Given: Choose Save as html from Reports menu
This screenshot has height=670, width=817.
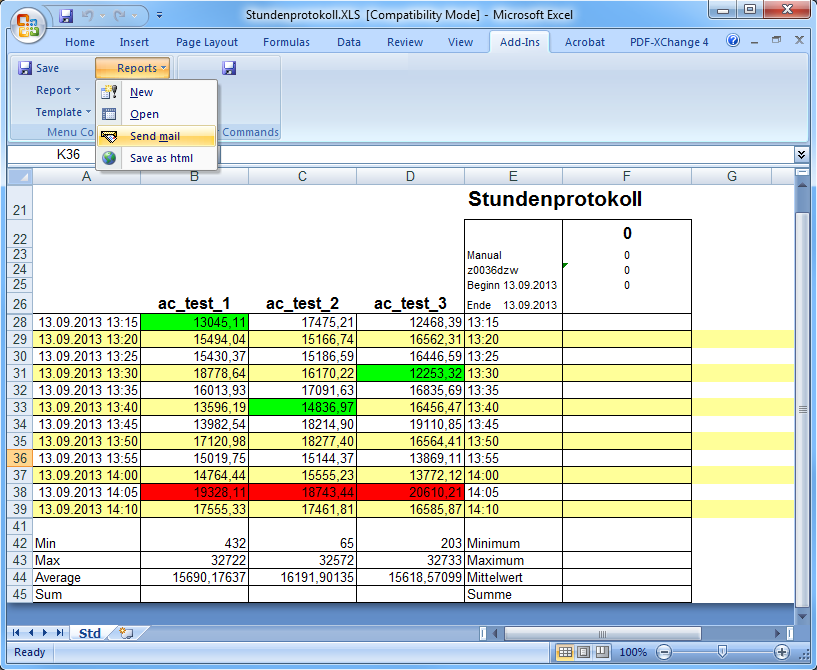Looking at the screenshot, I should [160, 158].
